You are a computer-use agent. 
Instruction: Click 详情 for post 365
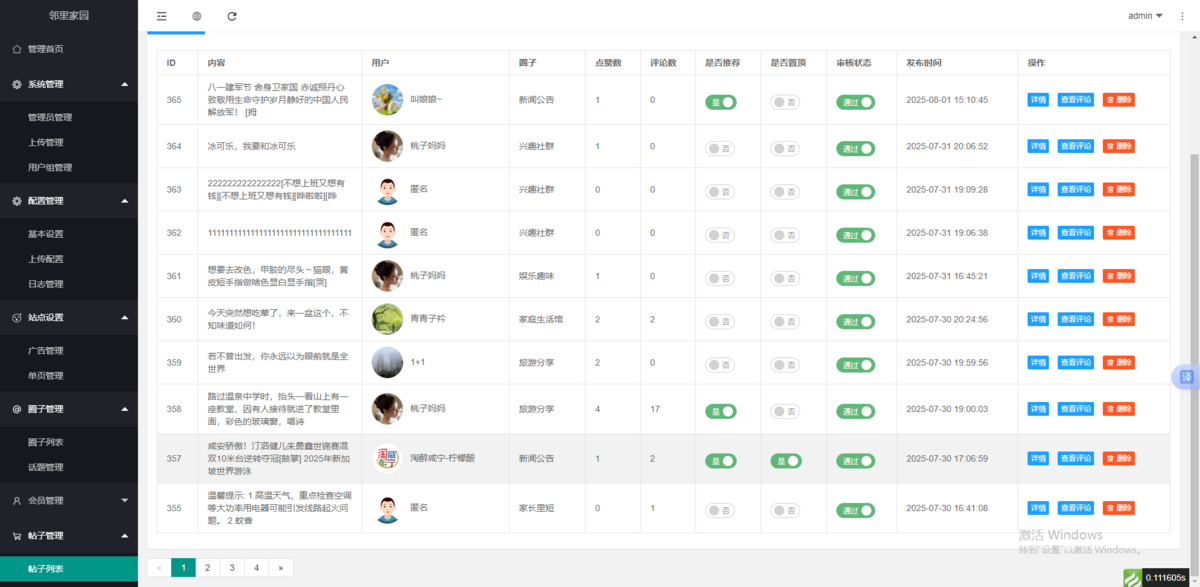coord(1038,100)
